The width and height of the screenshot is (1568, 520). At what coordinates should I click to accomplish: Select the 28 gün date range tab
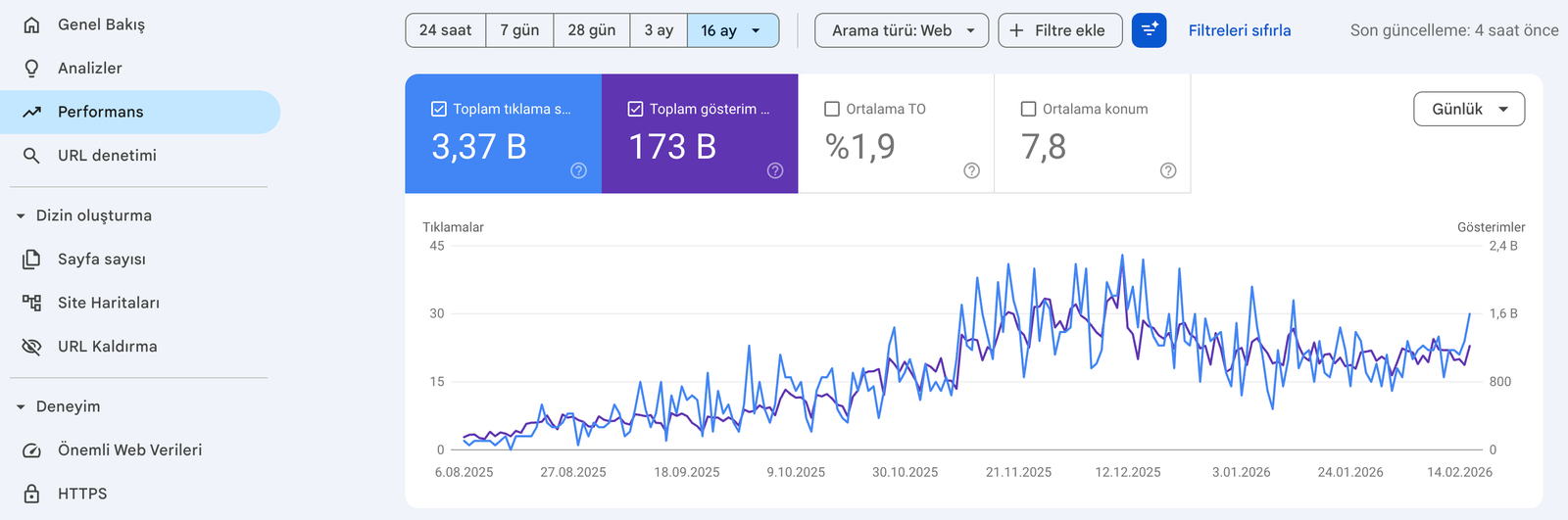coord(591,30)
